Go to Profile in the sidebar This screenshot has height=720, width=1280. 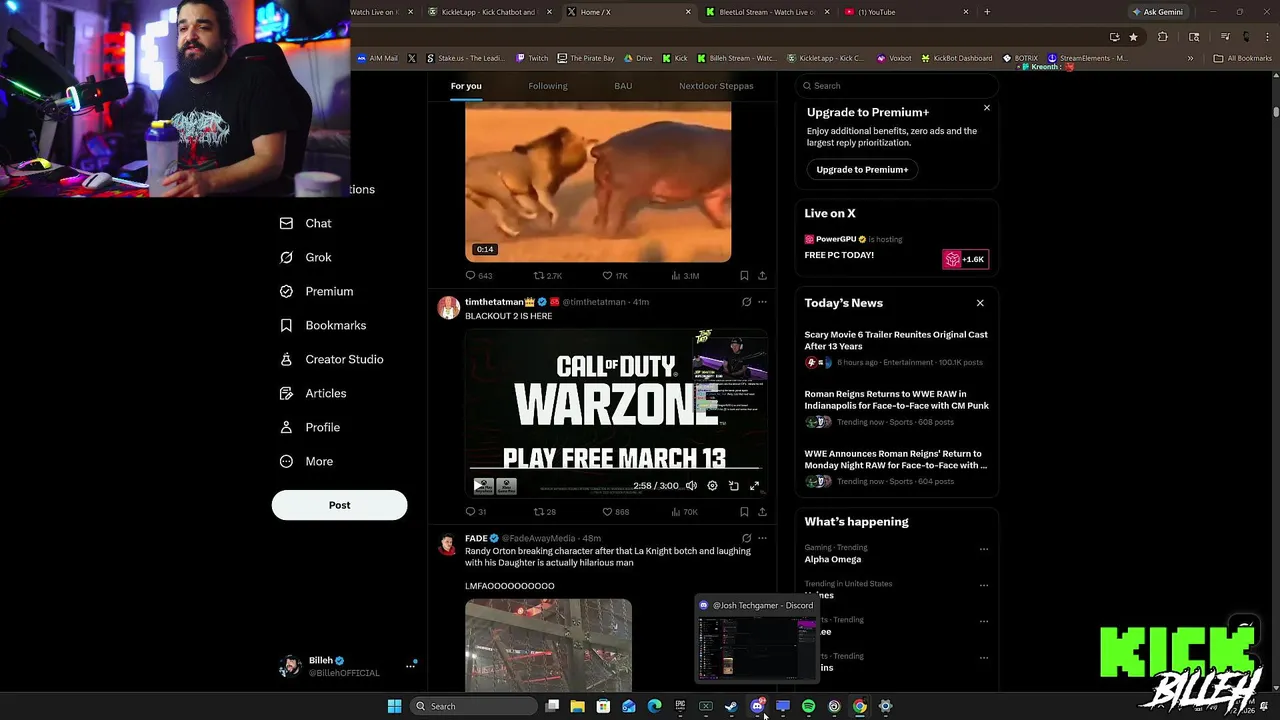click(309, 427)
